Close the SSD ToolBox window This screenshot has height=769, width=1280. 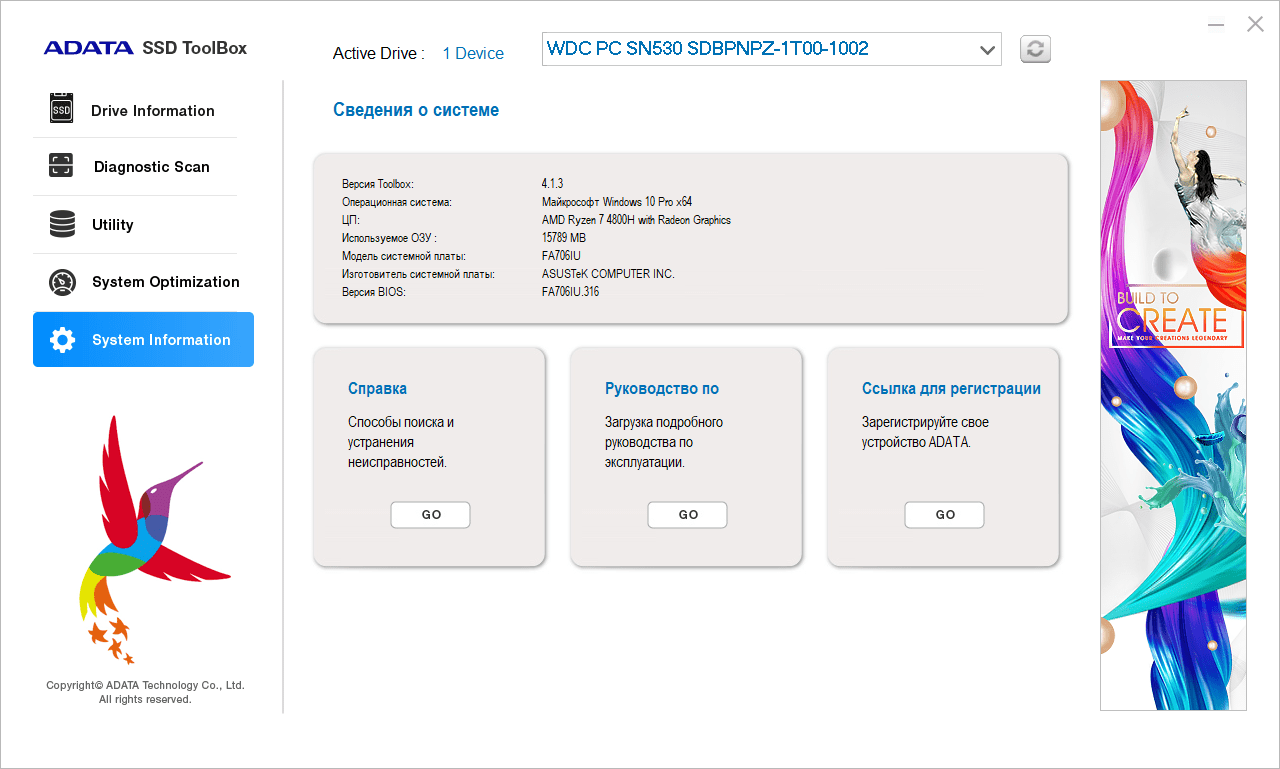[1255, 24]
